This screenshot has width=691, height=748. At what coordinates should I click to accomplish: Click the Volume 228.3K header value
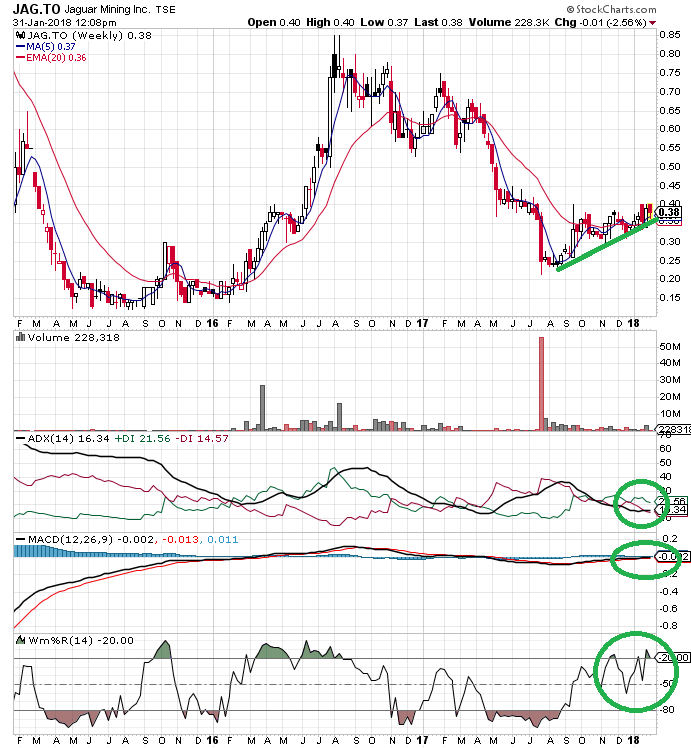(509, 22)
